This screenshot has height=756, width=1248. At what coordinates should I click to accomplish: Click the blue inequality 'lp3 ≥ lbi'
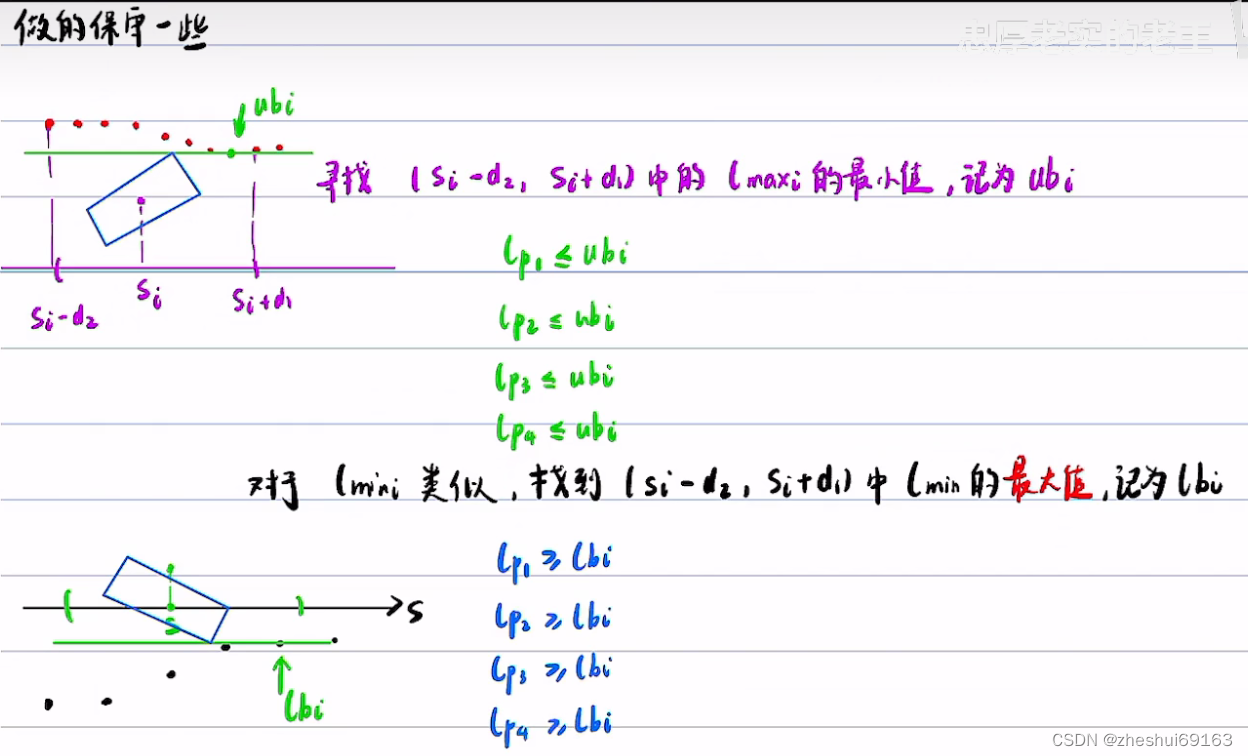click(x=552, y=668)
